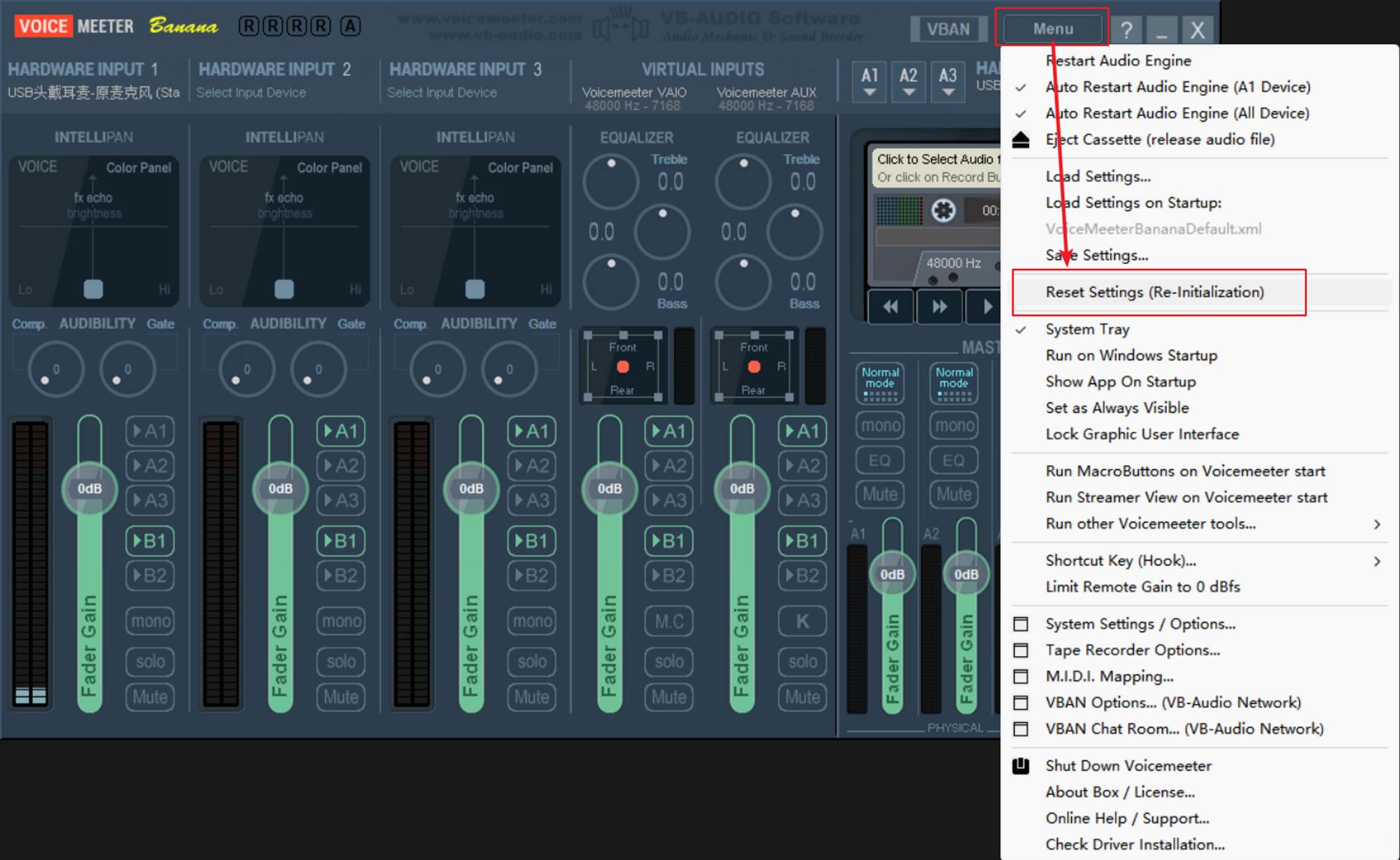Click the first R macro button in the title bar
The width and height of the screenshot is (1400, 860).
tap(248, 25)
